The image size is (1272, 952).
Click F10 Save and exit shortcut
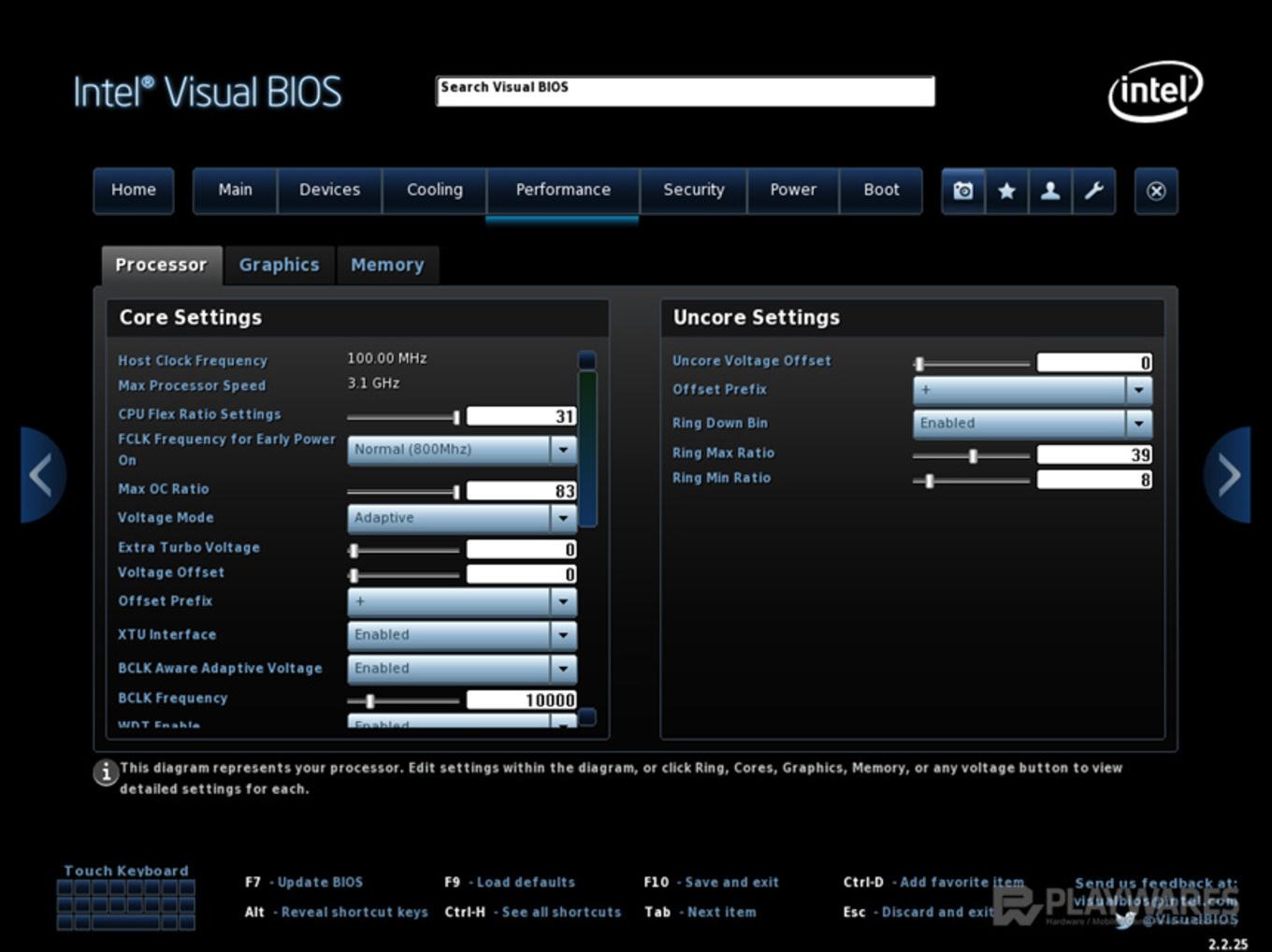tap(711, 882)
